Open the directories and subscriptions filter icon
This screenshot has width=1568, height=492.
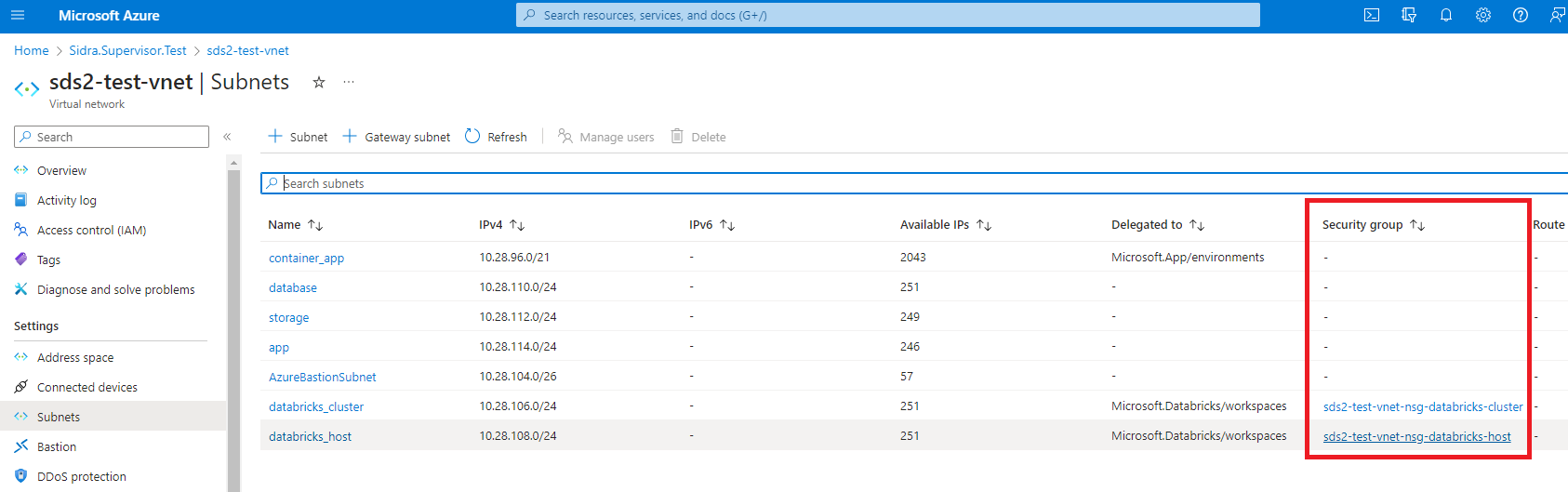tap(1409, 15)
